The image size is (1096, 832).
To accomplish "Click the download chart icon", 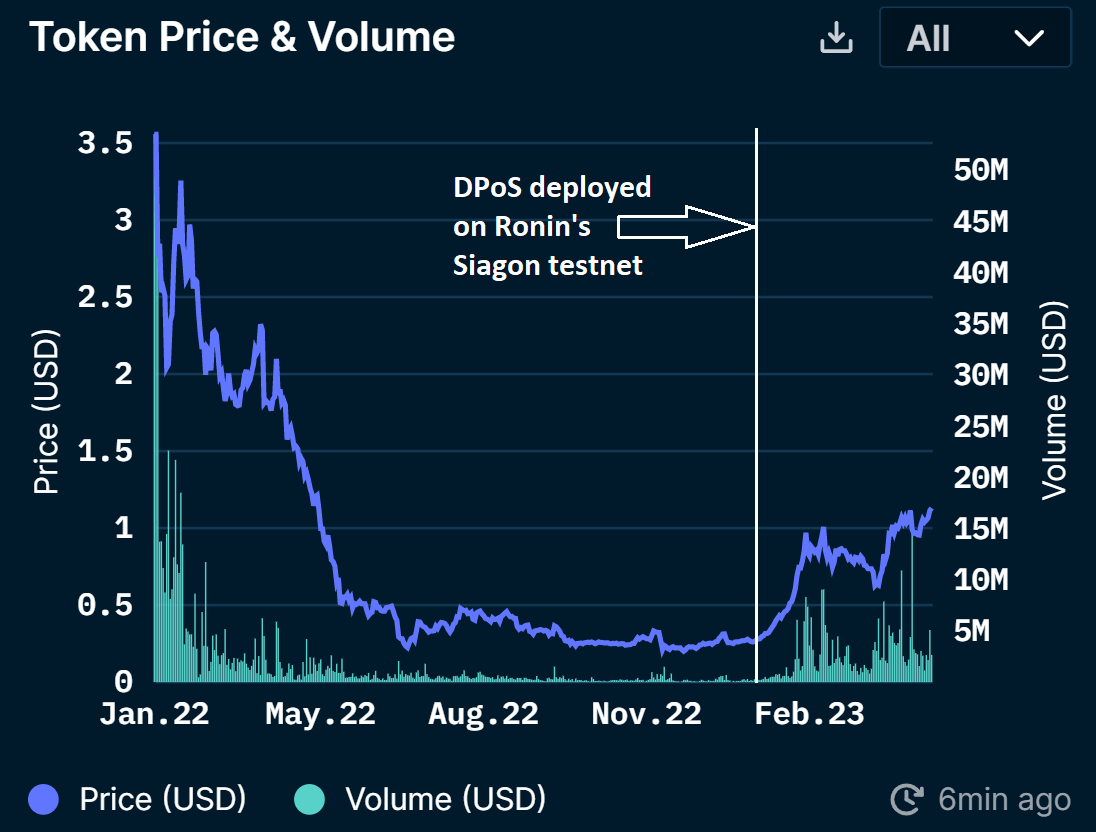I will pyautogui.click(x=836, y=39).
